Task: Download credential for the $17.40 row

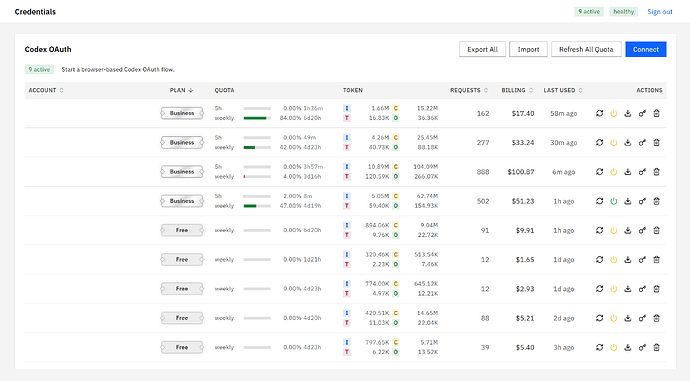Action: pyautogui.click(x=628, y=114)
